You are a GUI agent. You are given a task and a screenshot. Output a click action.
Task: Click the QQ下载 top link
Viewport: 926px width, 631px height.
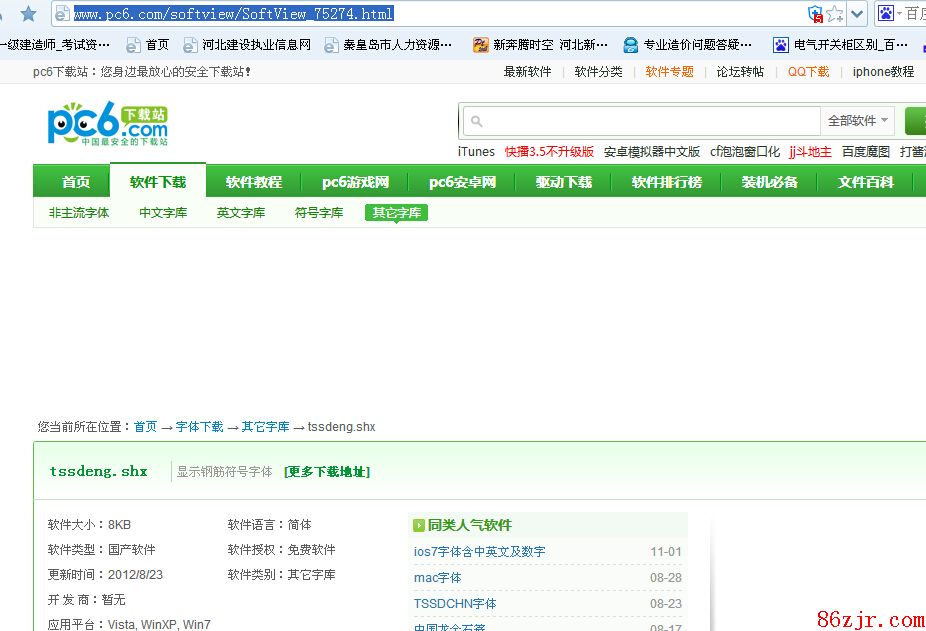click(808, 72)
